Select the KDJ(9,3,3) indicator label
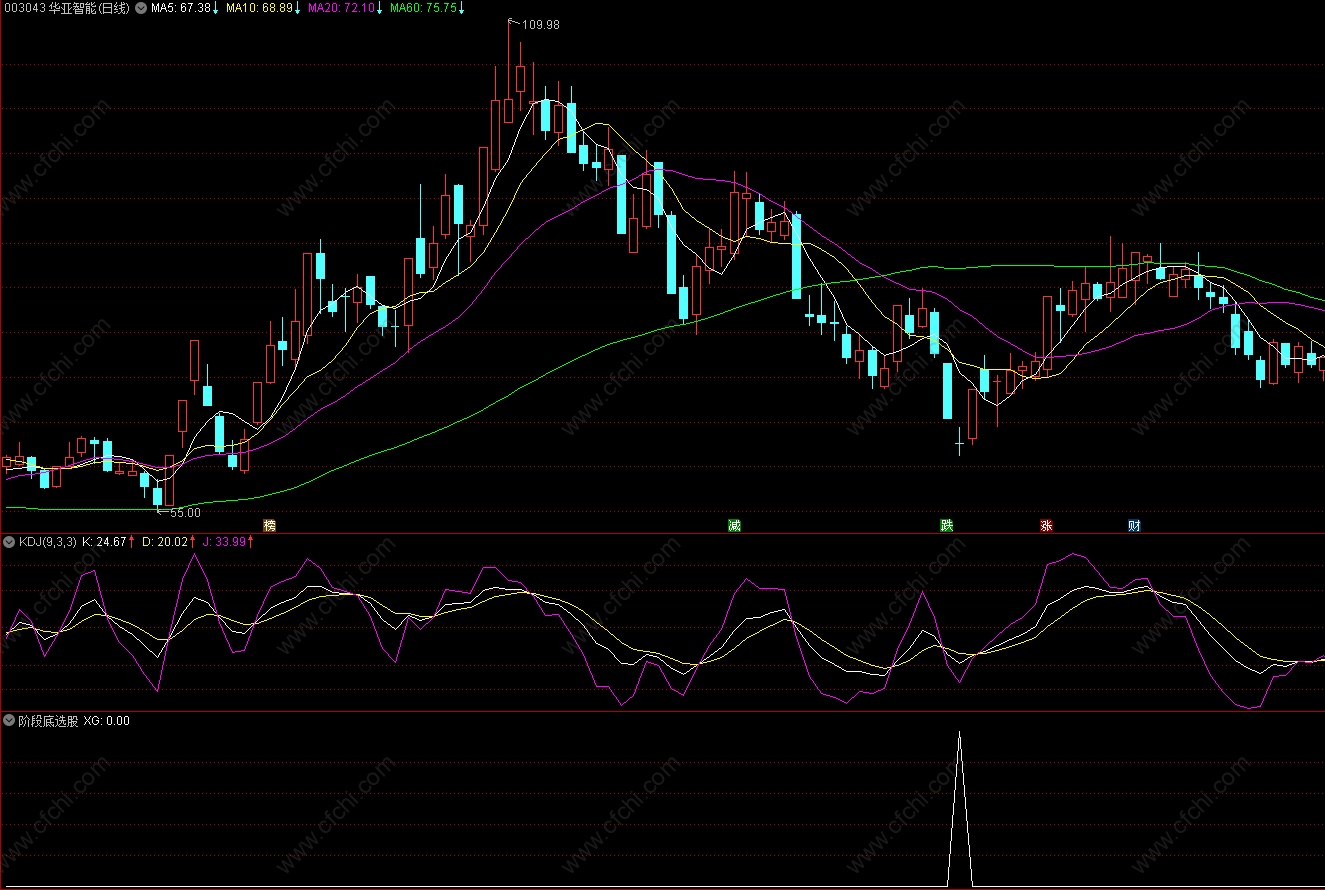Viewport: 1325px width, 890px height. click(47, 542)
